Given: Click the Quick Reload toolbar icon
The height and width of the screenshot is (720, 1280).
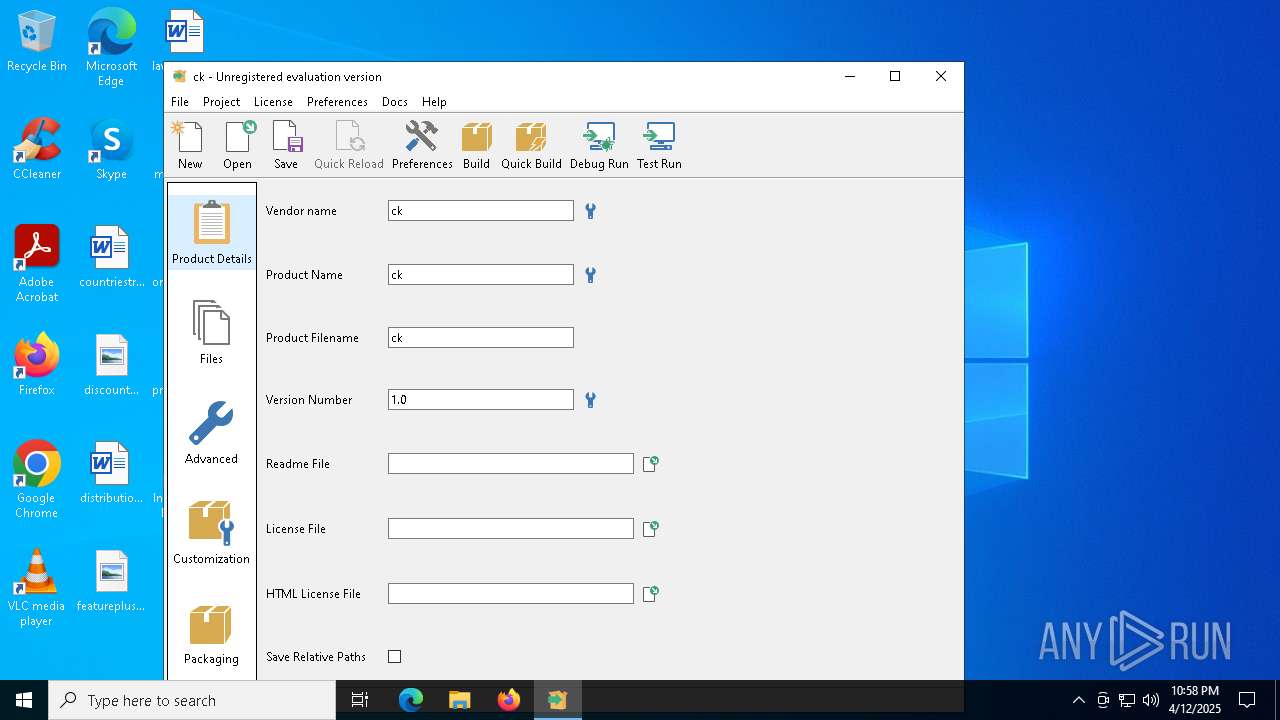Looking at the screenshot, I should point(349,146).
